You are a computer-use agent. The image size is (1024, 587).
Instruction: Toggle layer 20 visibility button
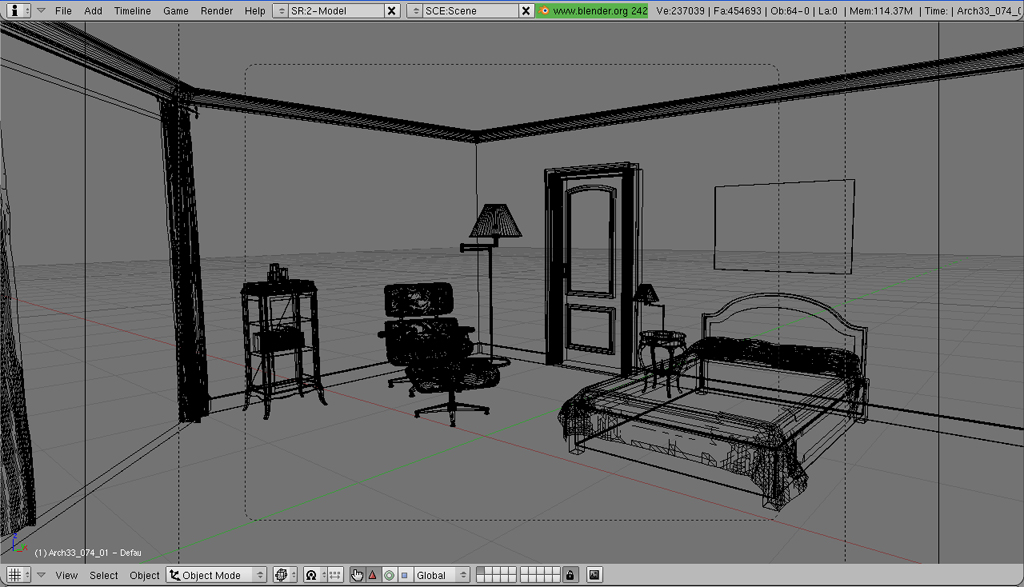tap(556, 579)
